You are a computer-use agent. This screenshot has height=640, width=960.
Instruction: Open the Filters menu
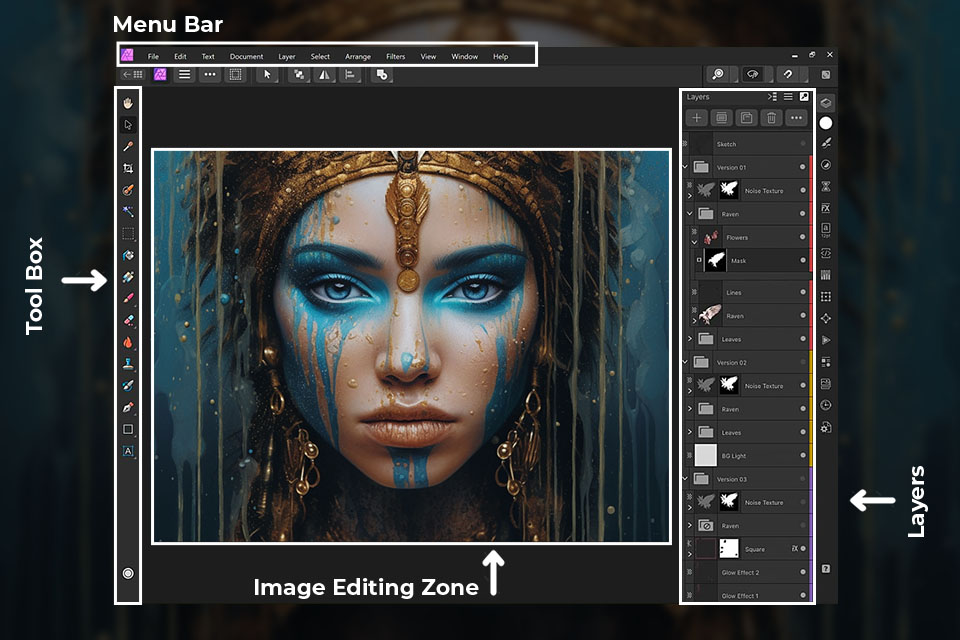(396, 56)
